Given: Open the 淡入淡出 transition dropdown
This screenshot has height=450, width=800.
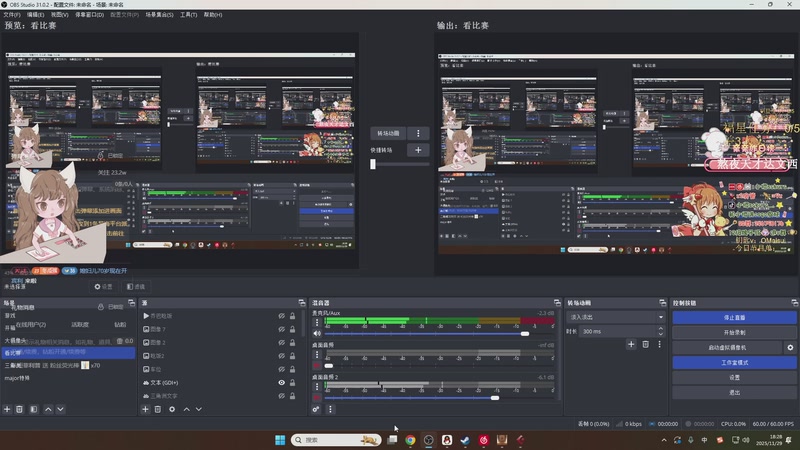Looking at the screenshot, I should click(x=615, y=317).
